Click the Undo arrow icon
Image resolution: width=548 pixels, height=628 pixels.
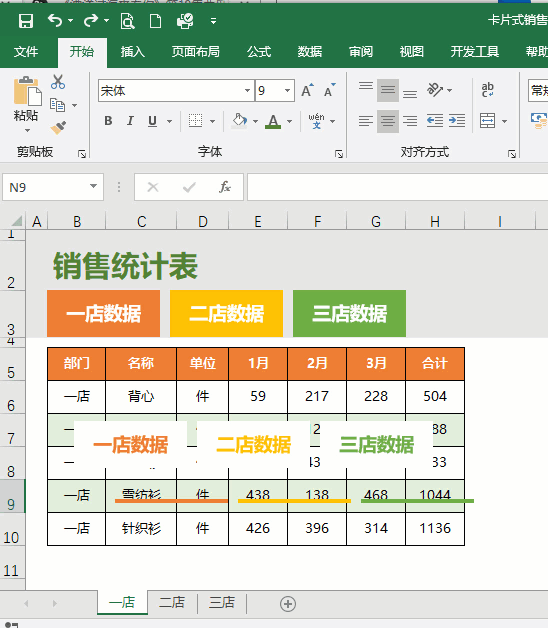(x=55, y=20)
